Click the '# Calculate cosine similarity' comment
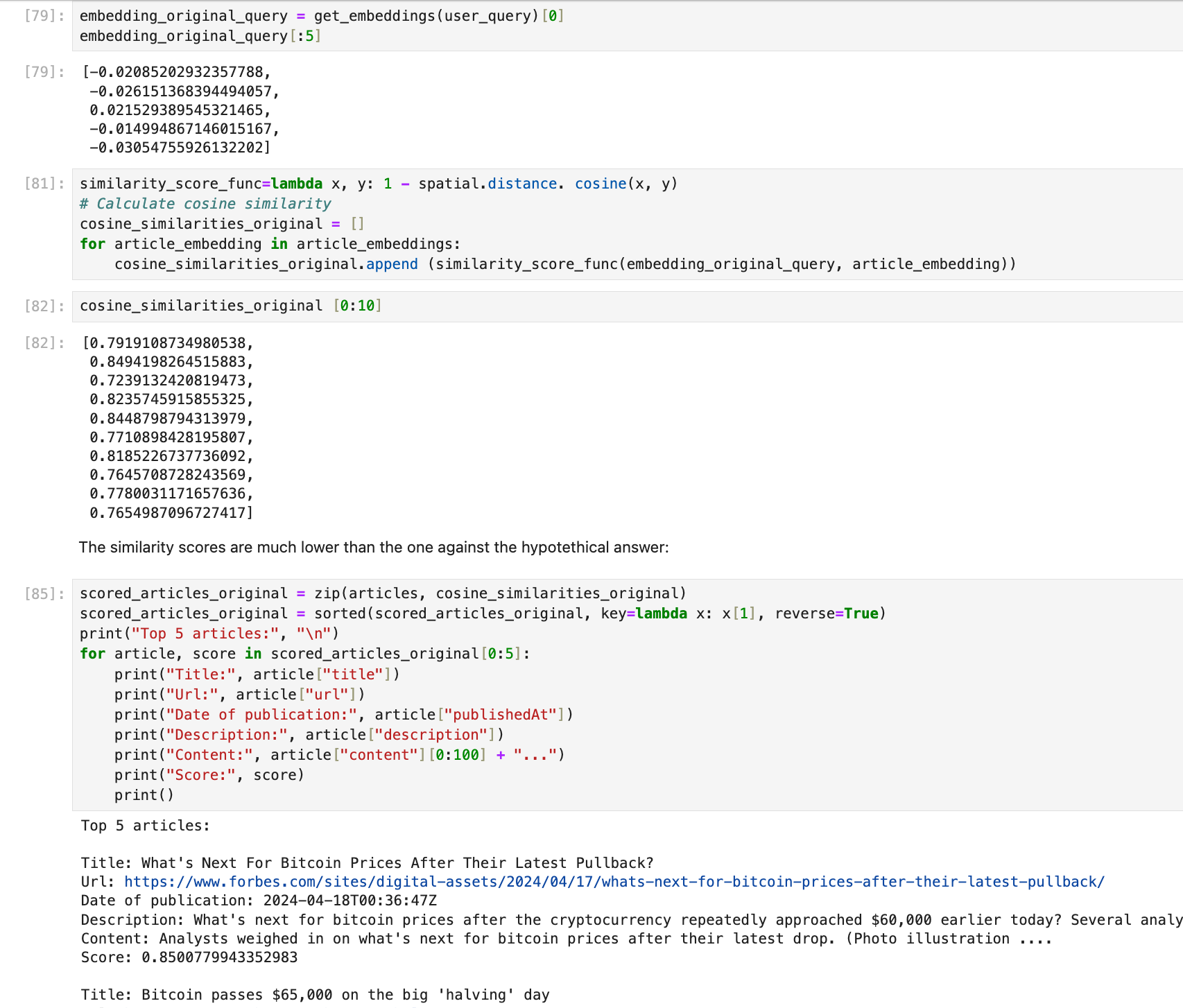Viewport: 1183px width, 1008px height. [x=205, y=204]
